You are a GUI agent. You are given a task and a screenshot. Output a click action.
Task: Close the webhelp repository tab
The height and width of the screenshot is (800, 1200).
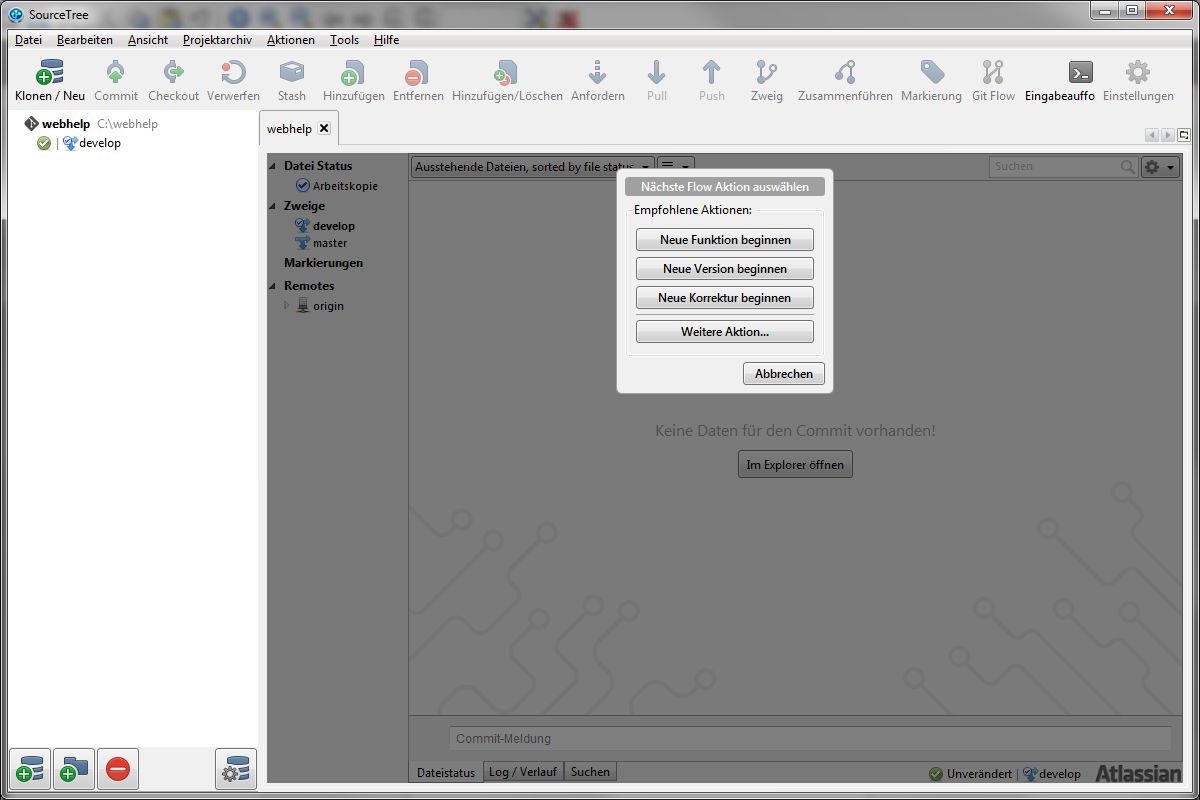coord(324,129)
